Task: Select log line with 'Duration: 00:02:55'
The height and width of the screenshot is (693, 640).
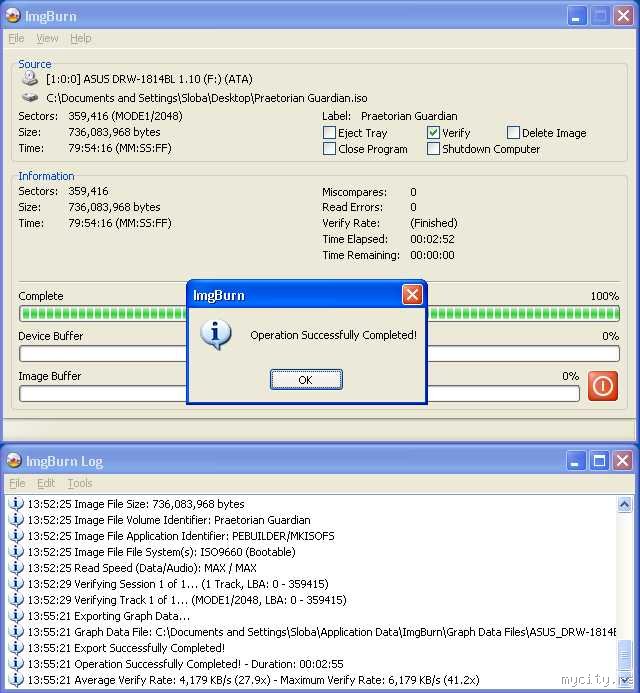Action: coord(186,663)
